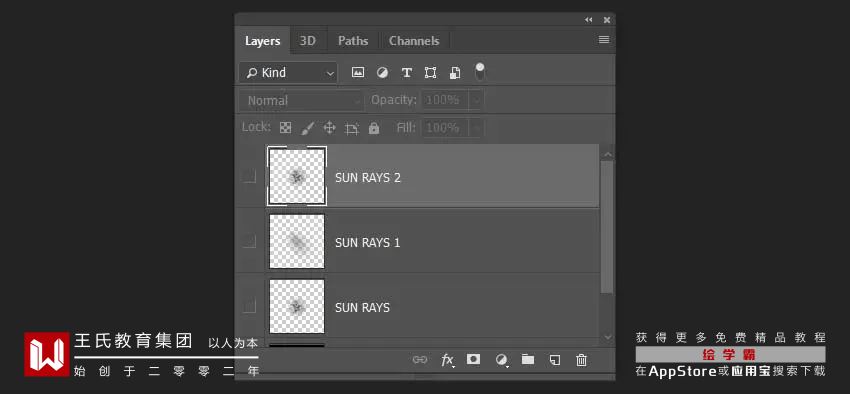The width and height of the screenshot is (850, 394).
Task: Switch to the 3D tab
Action: point(307,41)
